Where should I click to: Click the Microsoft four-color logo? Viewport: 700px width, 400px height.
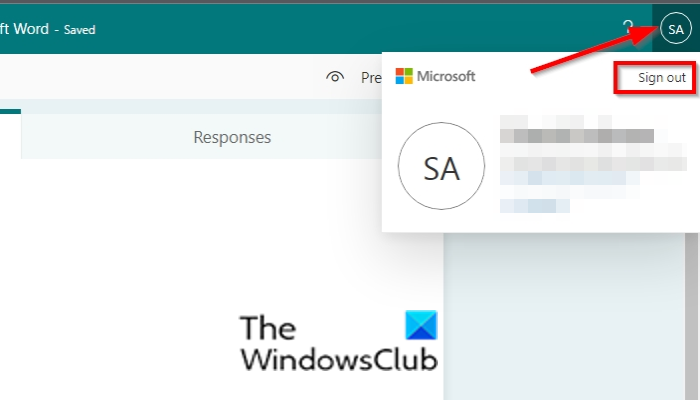(x=404, y=76)
